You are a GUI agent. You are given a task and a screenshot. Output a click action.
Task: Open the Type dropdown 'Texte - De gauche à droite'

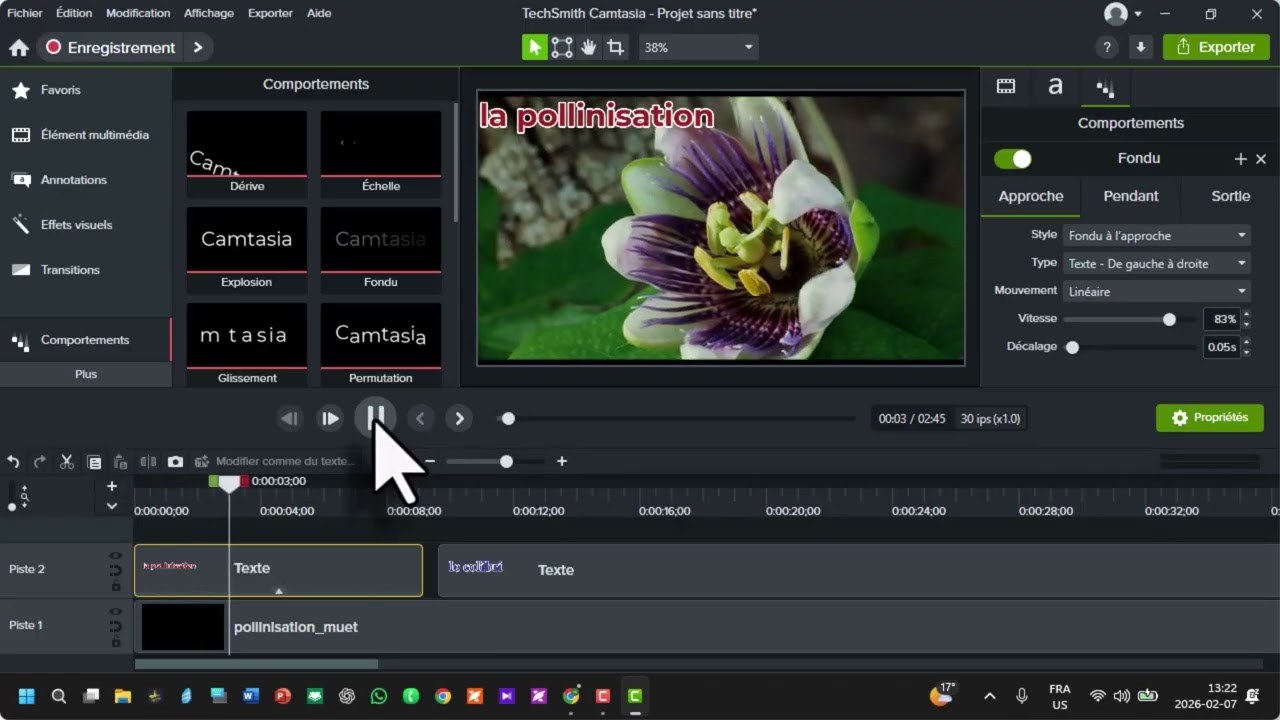[1157, 264]
